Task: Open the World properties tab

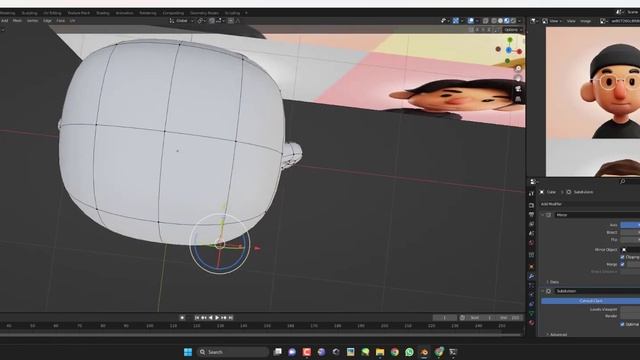Action: [x=531, y=243]
